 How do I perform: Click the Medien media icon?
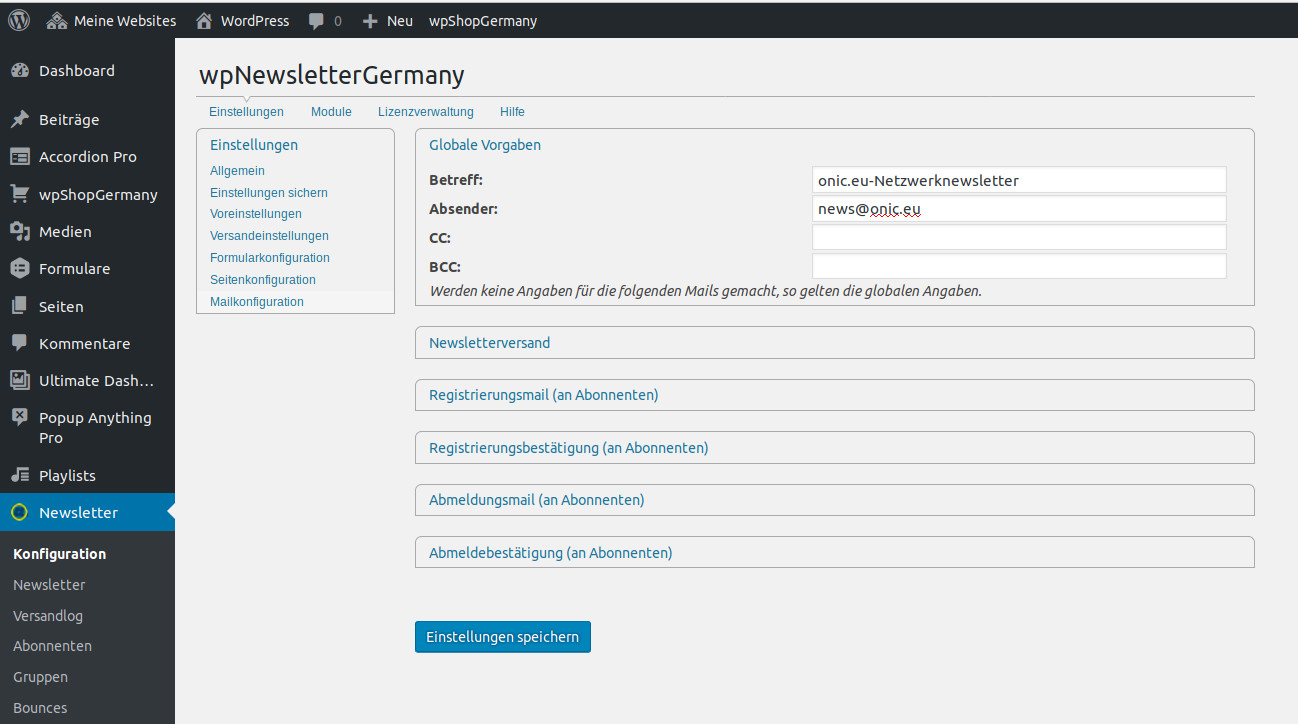click(19, 232)
